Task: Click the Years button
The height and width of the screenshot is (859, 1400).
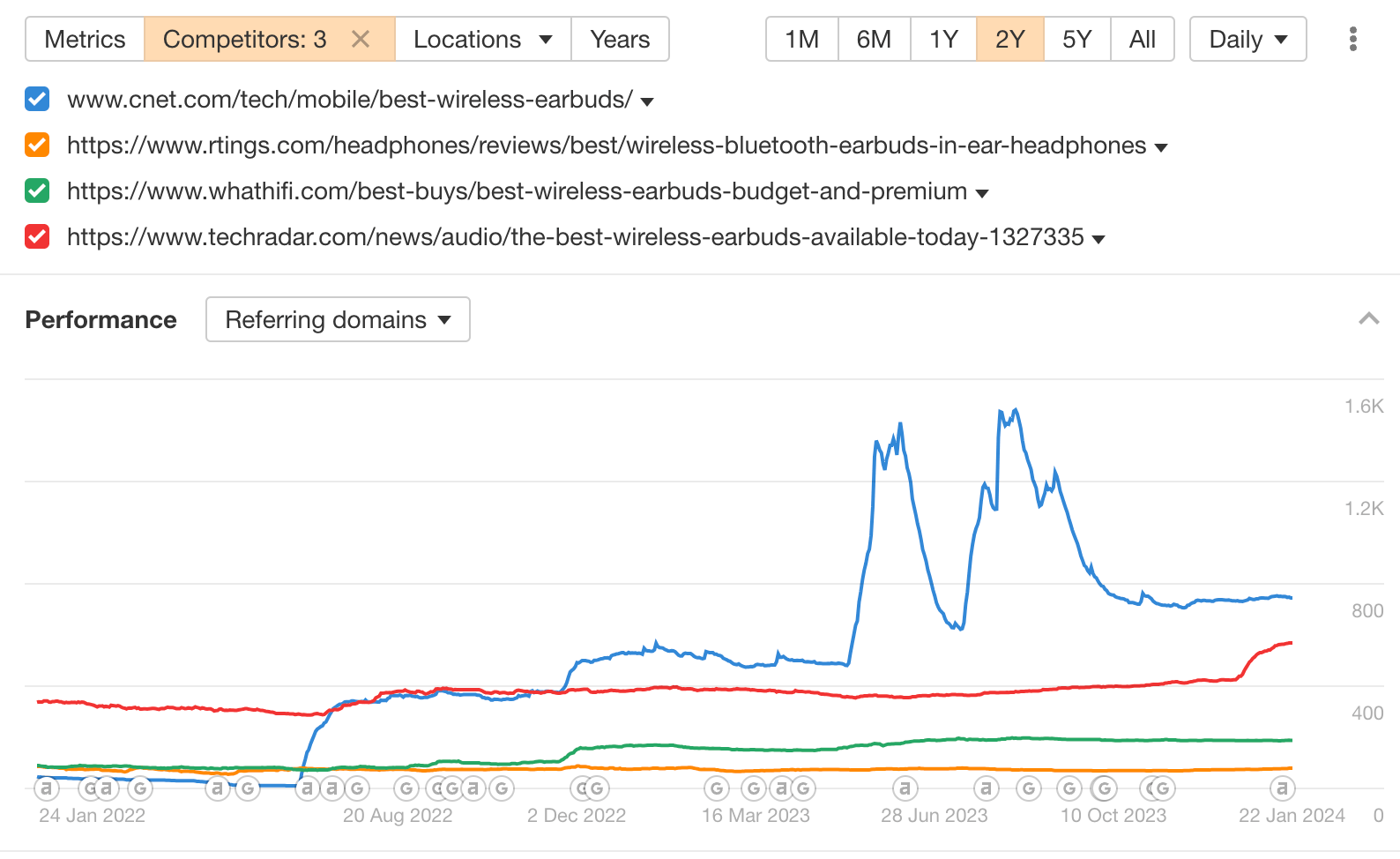Action: 620,40
